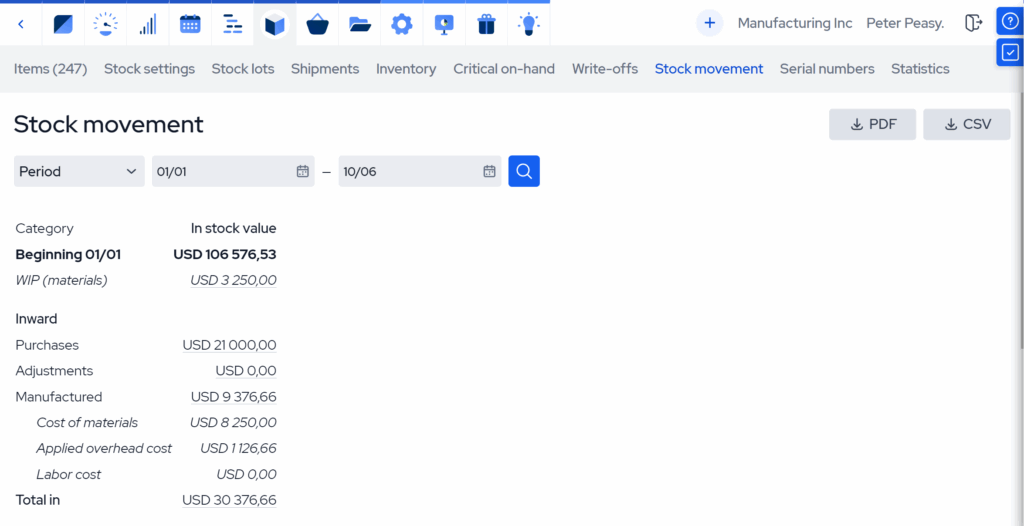1024x526 pixels.
Task: Click the gift box icon
Action: coord(486,24)
